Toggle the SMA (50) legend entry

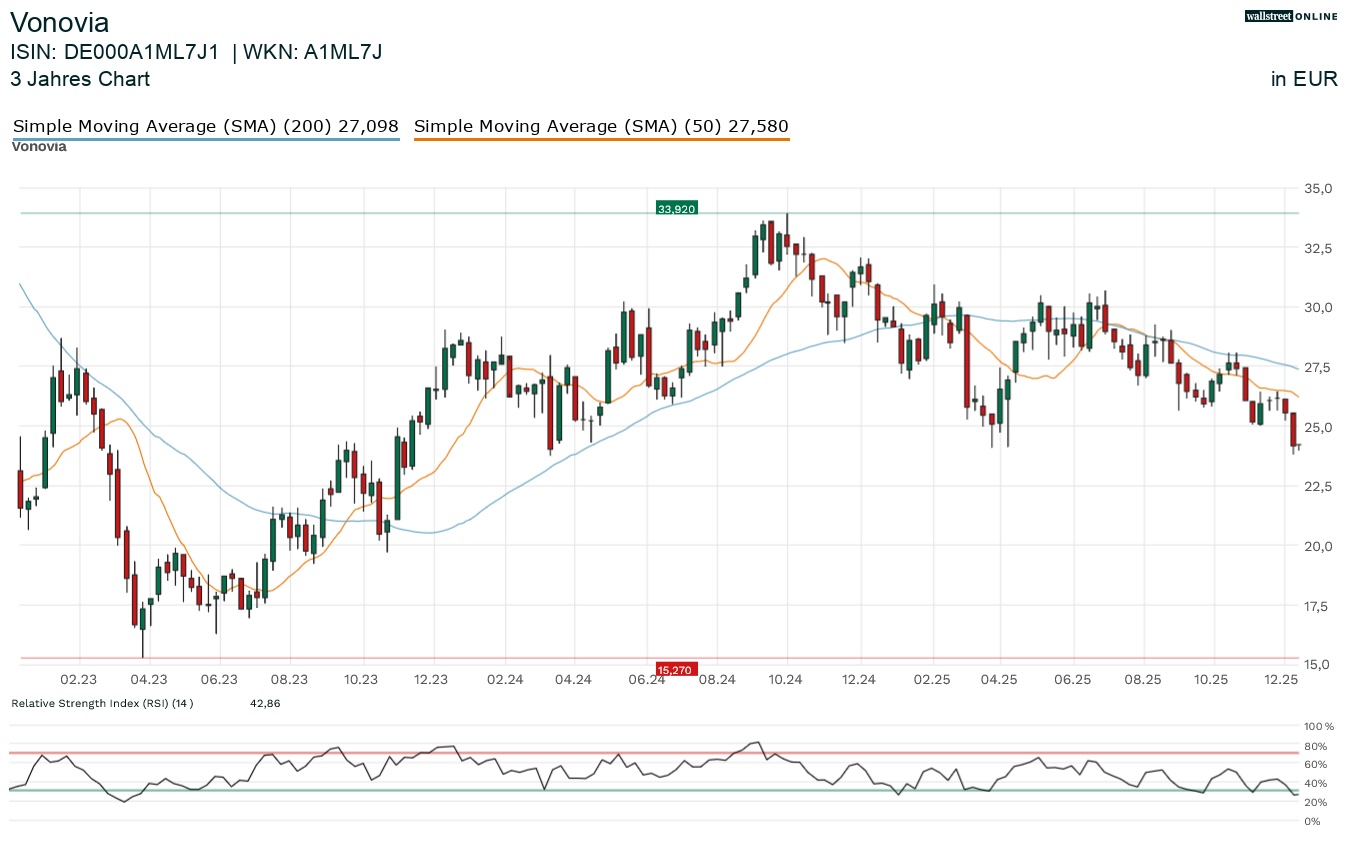click(x=601, y=126)
